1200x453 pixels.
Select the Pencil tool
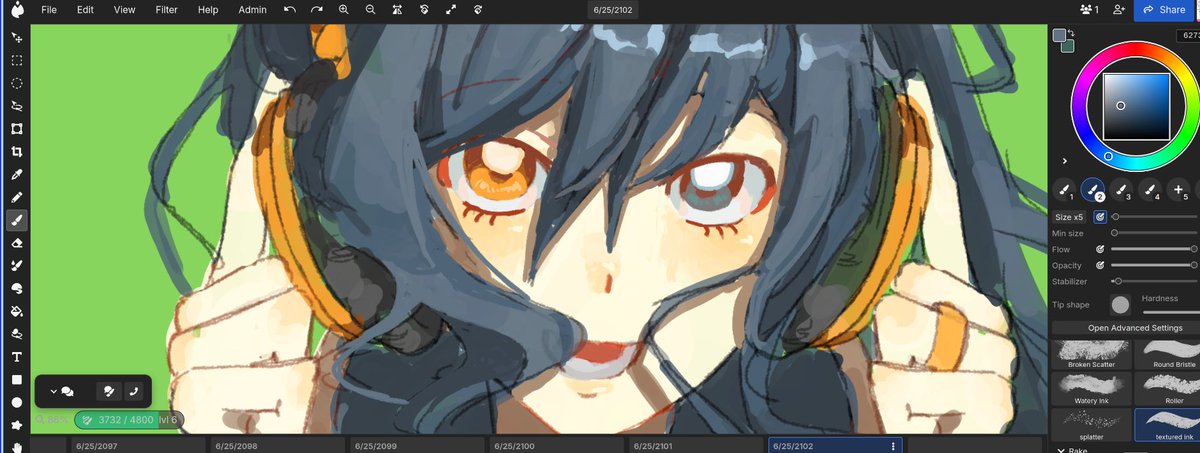point(16,197)
